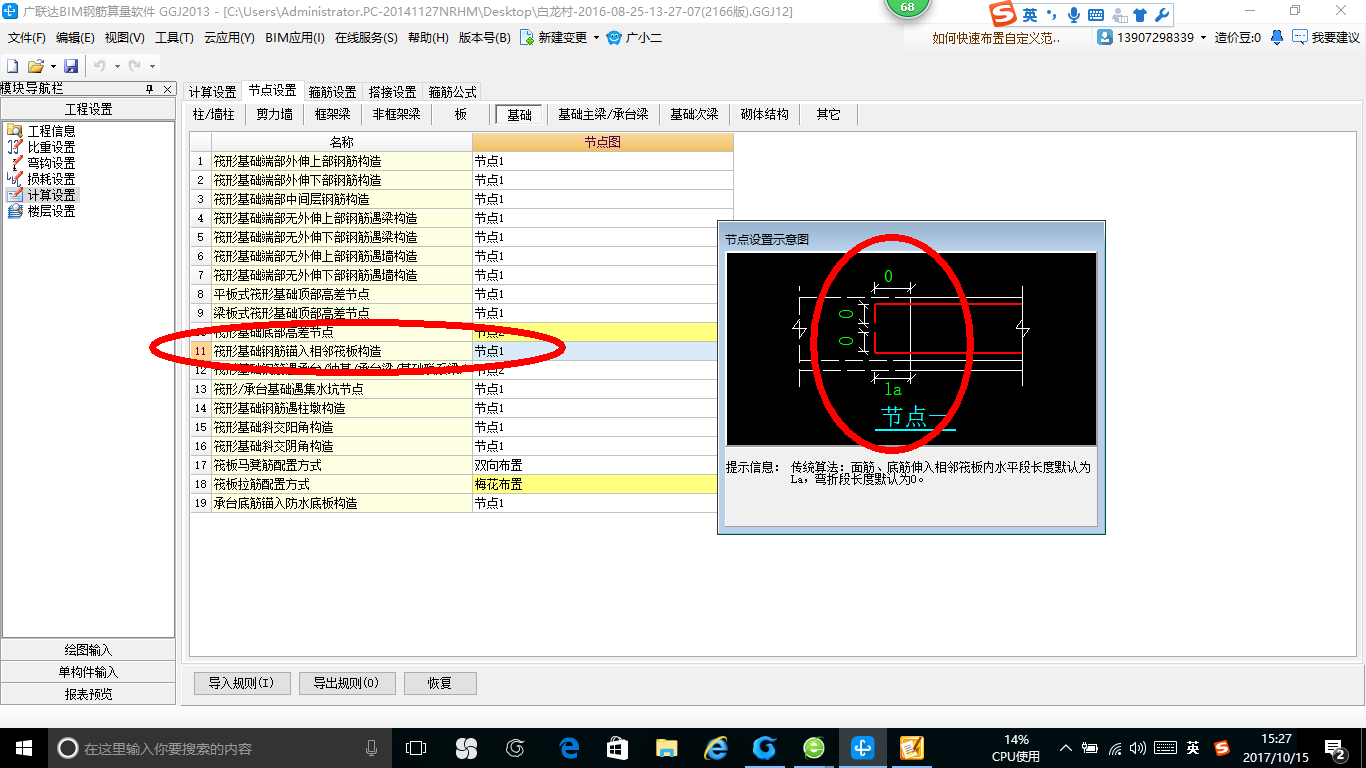Viewport: 1366px width, 768px height.
Task: Switch to the 箍筋设置 tab
Action: [332, 92]
